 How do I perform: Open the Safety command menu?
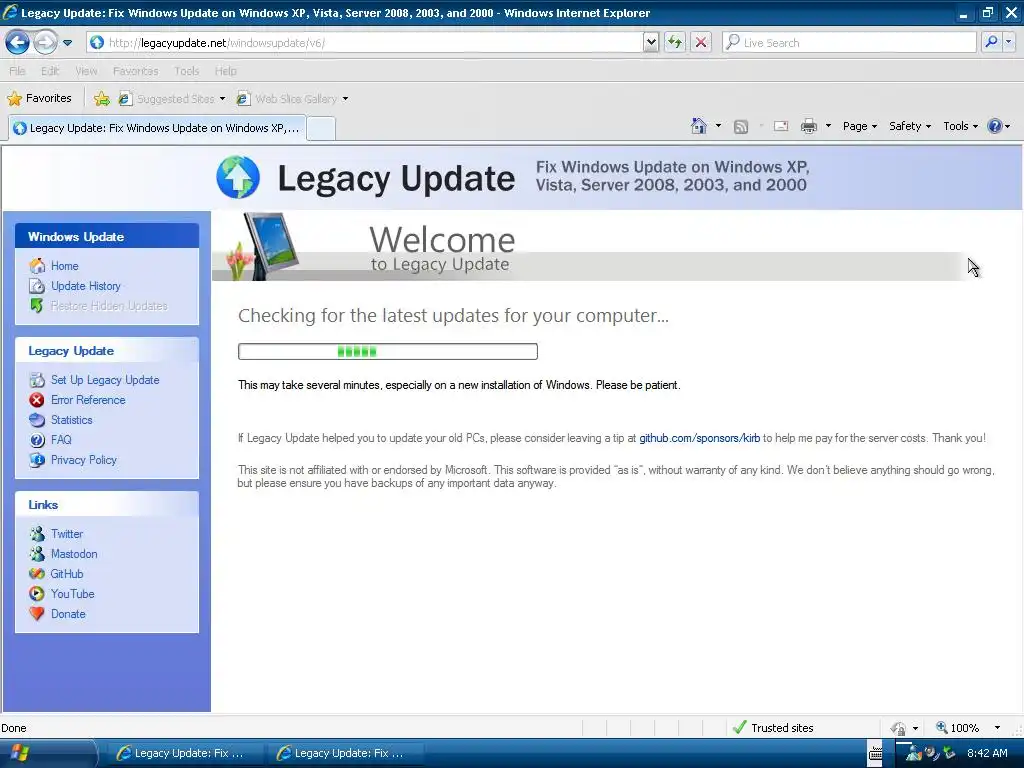point(910,126)
